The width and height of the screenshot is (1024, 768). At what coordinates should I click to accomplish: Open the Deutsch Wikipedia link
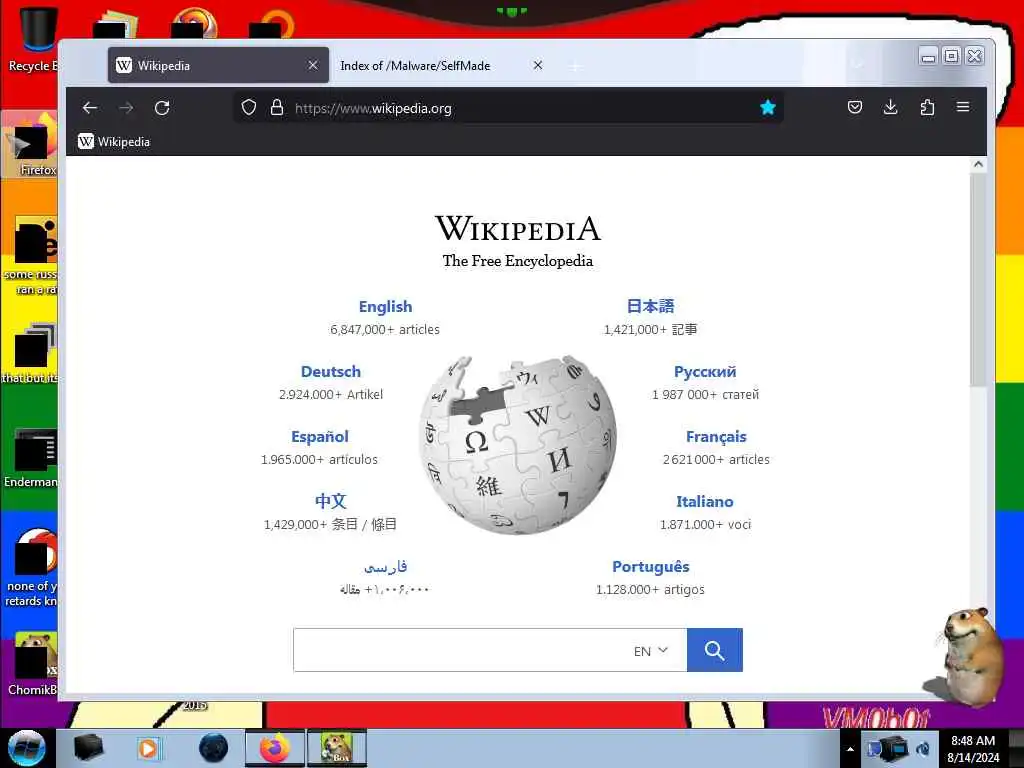click(x=330, y=372)
